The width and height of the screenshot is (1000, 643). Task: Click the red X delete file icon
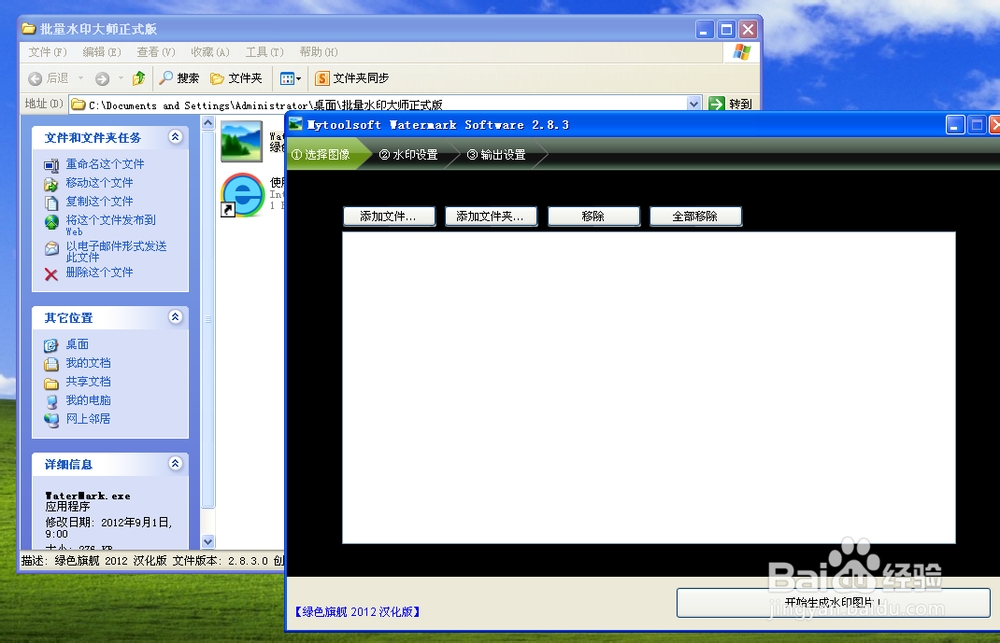(51, 274)
